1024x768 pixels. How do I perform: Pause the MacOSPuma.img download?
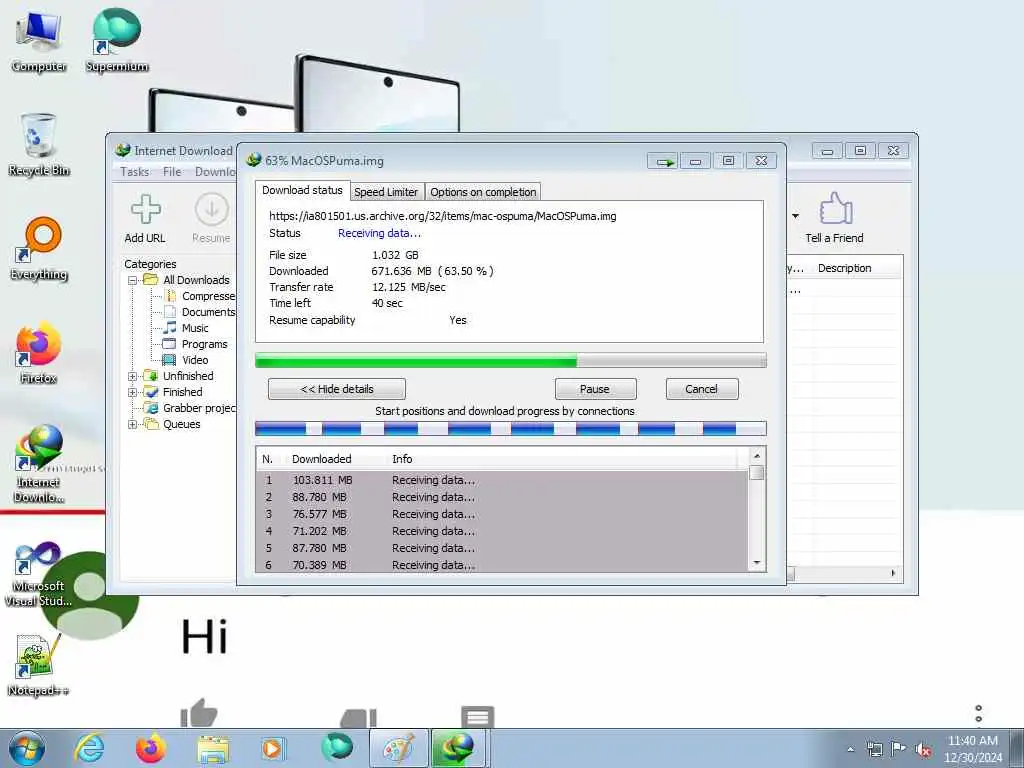tap(595, 389)
